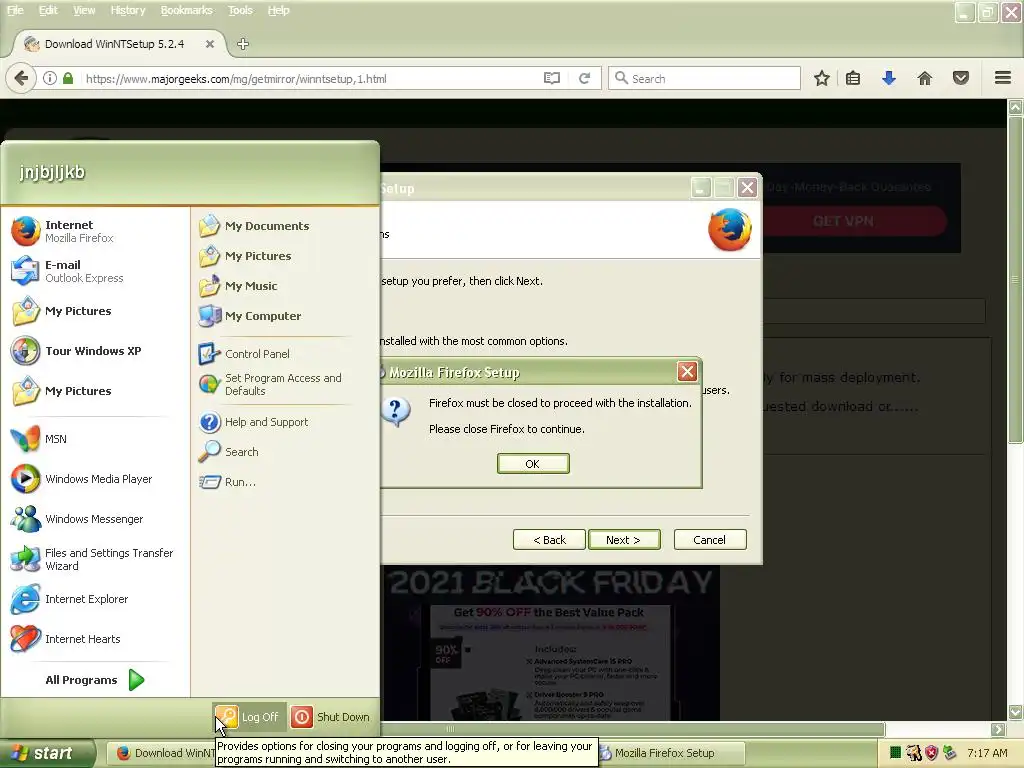This screenshot has width=1024, height=768.
Task: Click the red shield security tray icon
Action: click(x=931, y=753)
